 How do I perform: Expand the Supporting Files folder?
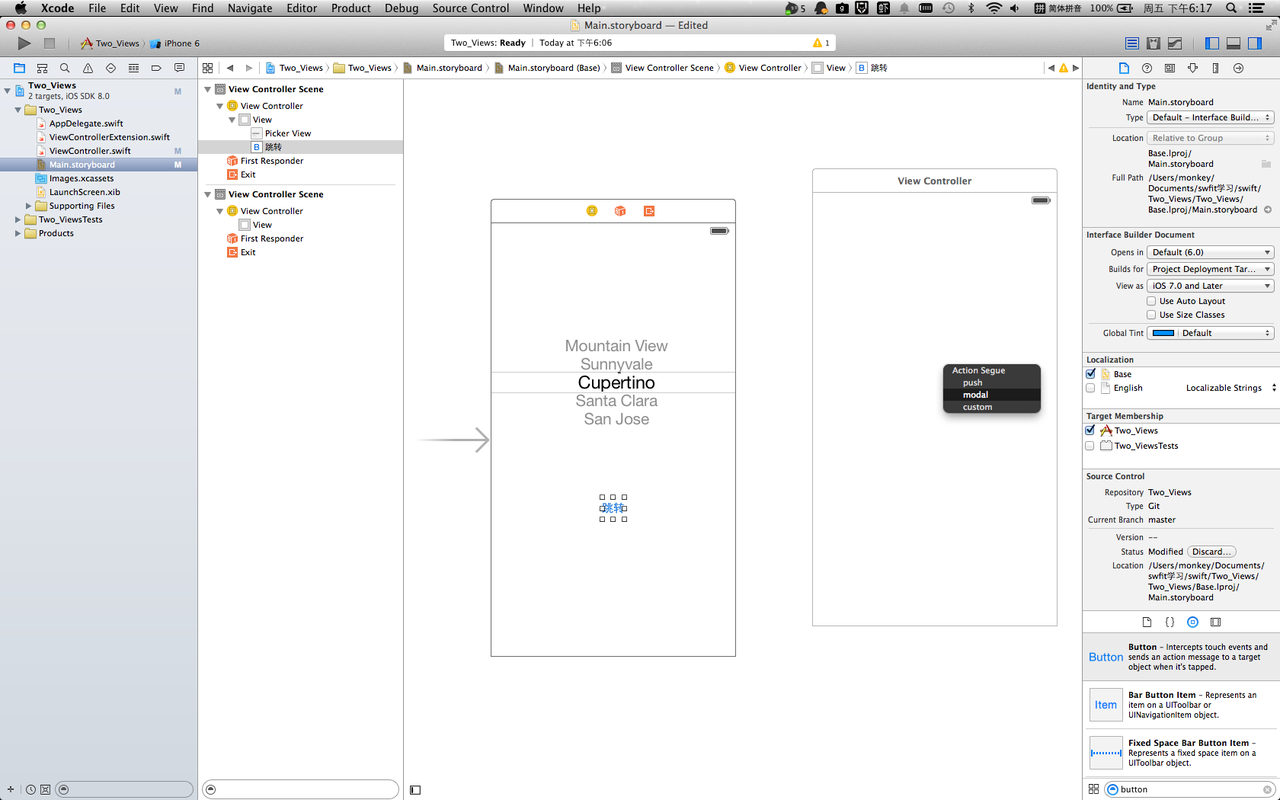tap(29, 206)
